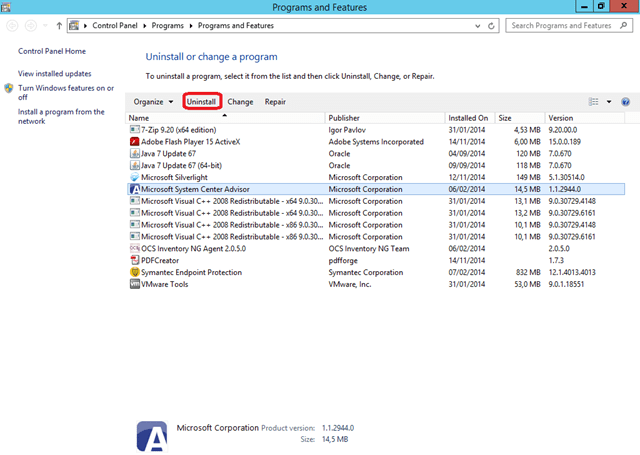Viewport: 640px width, 455px height.
Task: Click the Java 7 Update 67 (64-bit) icon
Action: (x=134, y=165)
